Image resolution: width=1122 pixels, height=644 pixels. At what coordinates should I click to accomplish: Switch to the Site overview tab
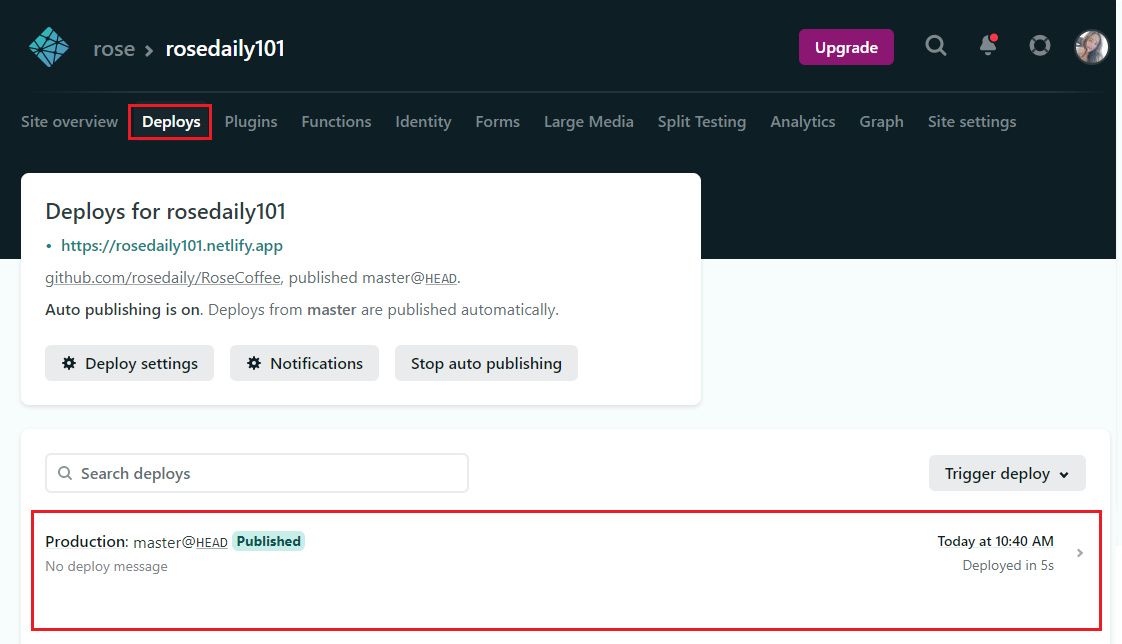[69, 122]
